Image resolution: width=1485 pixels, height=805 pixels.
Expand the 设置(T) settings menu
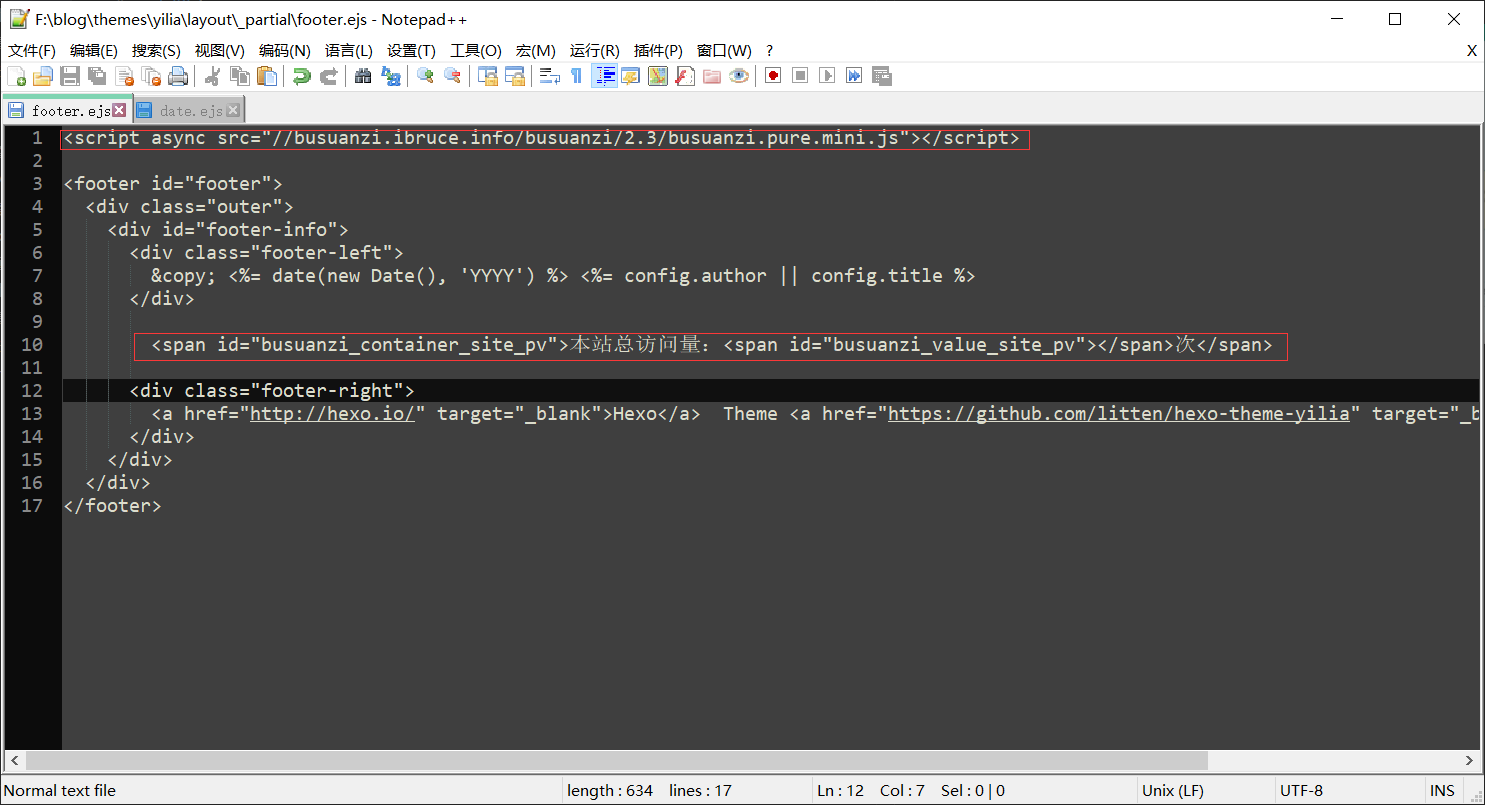411,51
